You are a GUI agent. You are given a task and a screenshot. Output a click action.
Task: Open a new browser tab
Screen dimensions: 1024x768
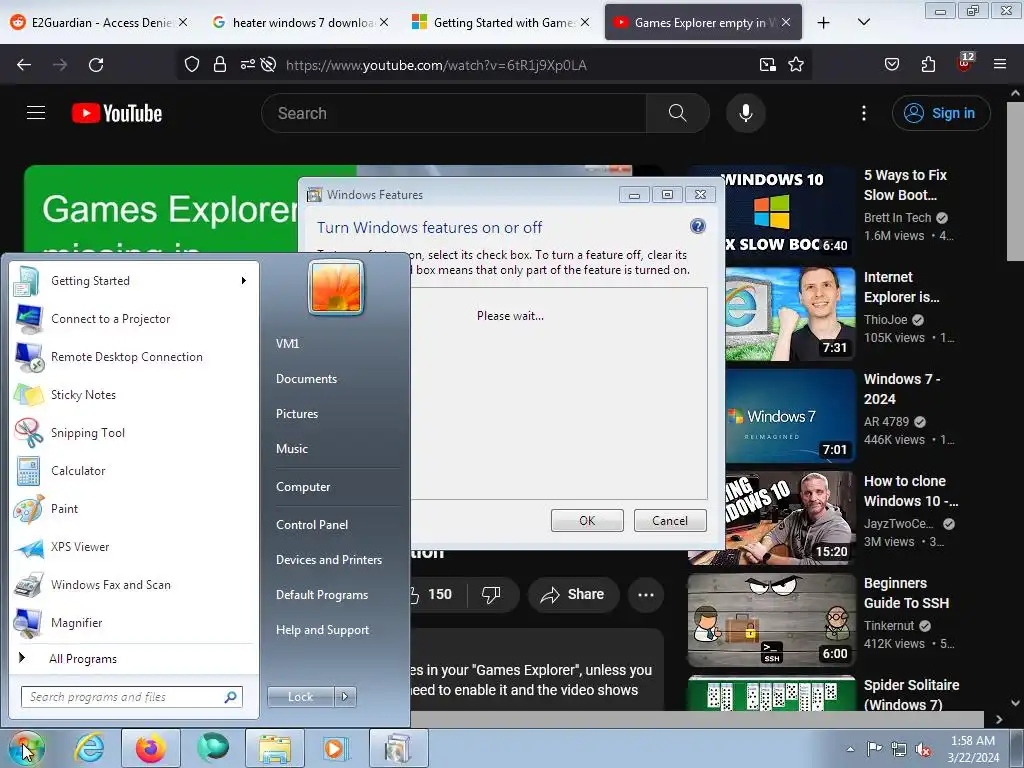[824, 23]
